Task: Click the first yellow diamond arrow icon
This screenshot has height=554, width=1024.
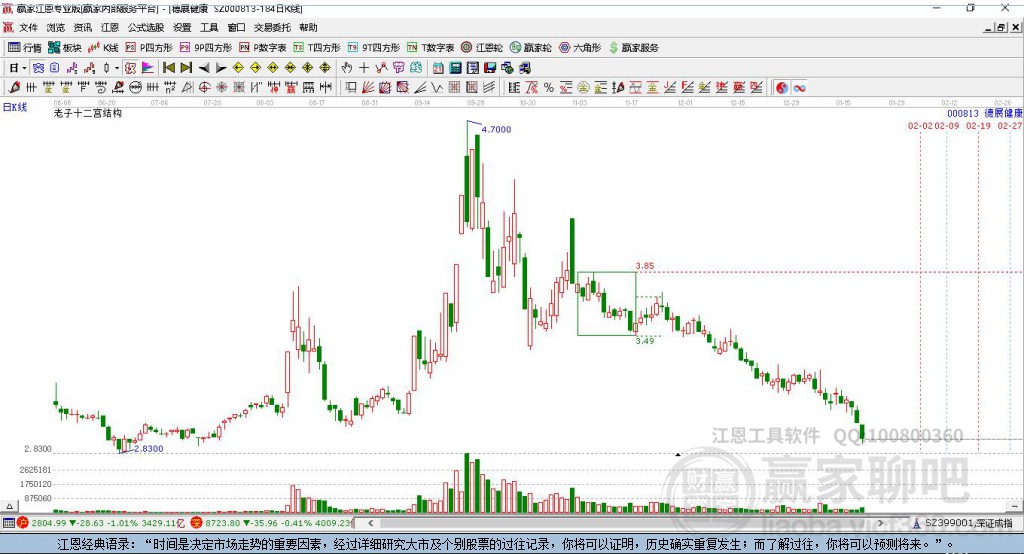Action: tap(238, 68)
